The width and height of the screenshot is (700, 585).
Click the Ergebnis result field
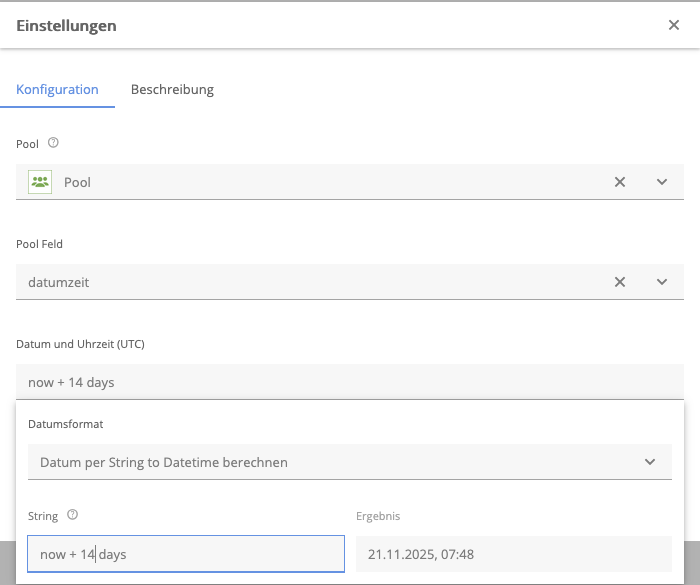tap(513, 554)
